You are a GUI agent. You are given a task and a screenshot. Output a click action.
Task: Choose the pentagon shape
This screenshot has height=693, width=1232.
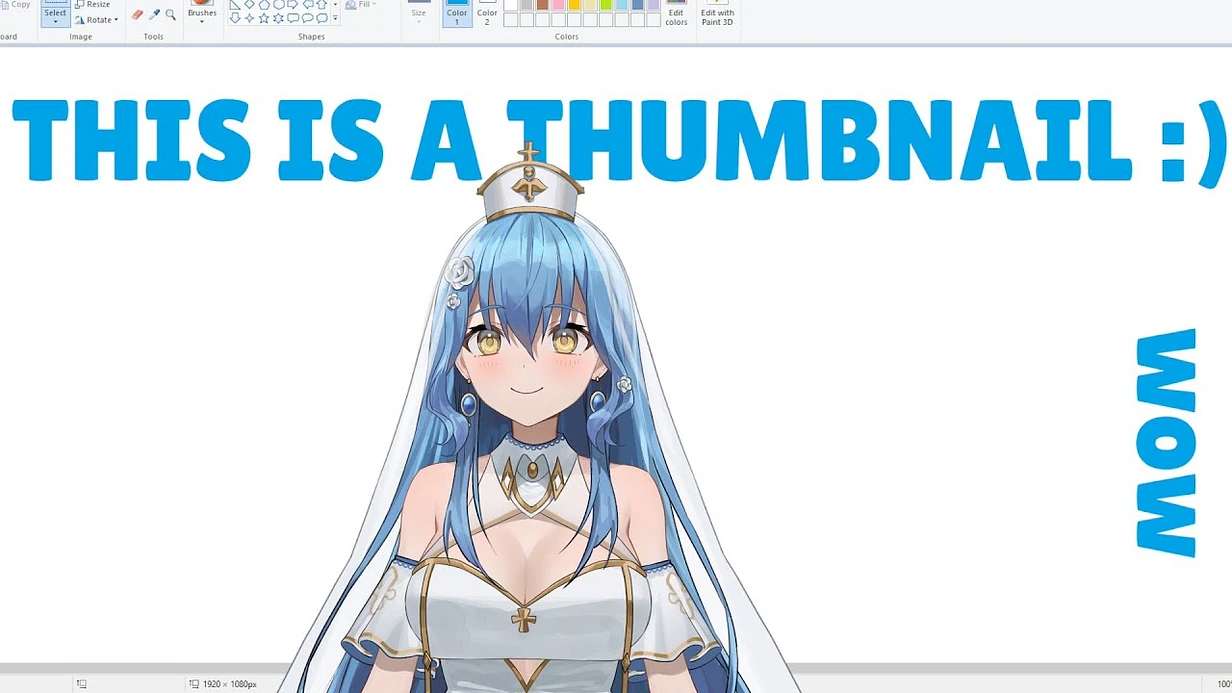pyautogui.click(x=264, y=4)
